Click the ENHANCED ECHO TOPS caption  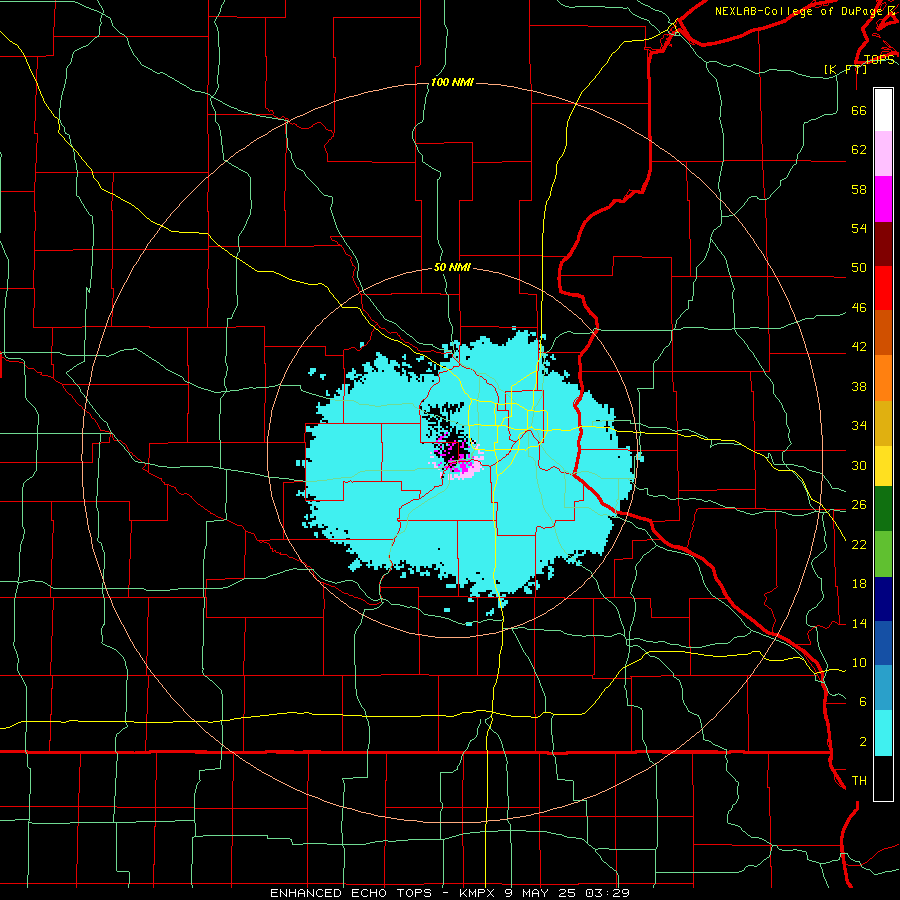pyautogui.click(x=351, y=893)
